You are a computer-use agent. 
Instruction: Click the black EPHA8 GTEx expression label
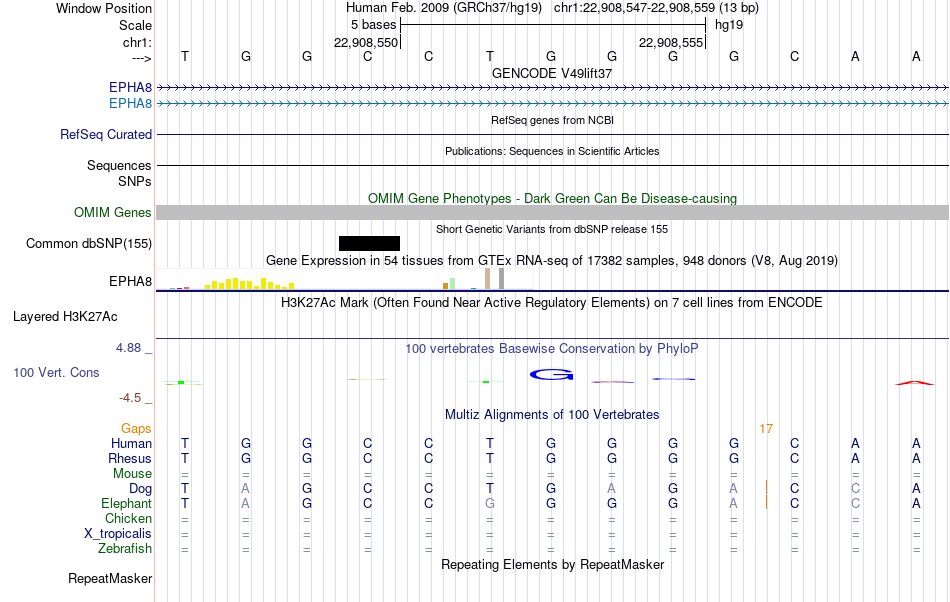coord(130,282)
